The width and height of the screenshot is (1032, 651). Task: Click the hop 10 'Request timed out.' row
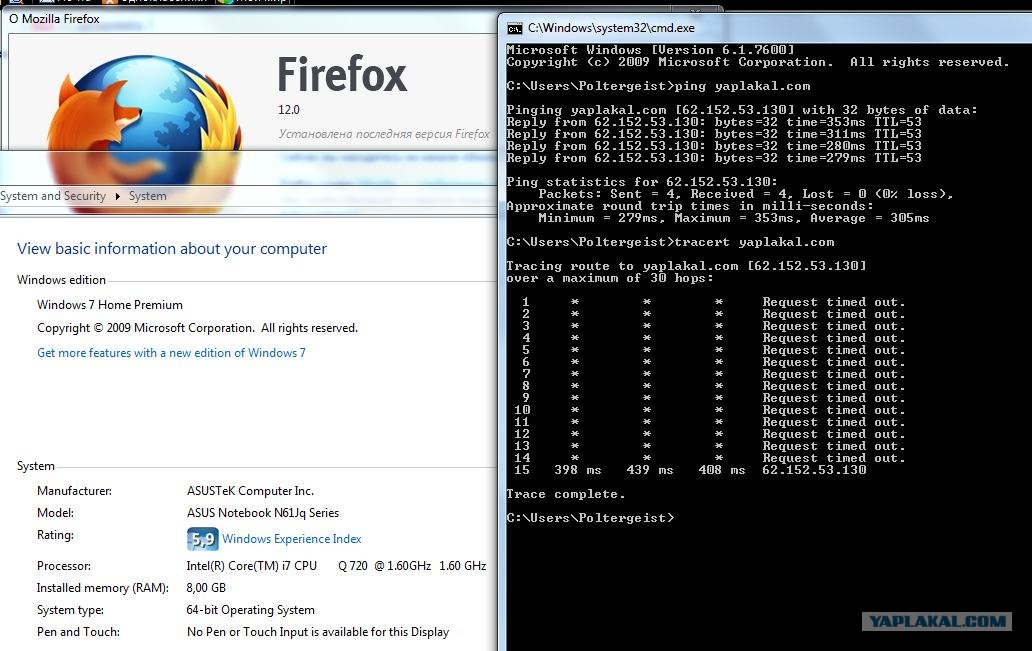[x=710, y=410]
